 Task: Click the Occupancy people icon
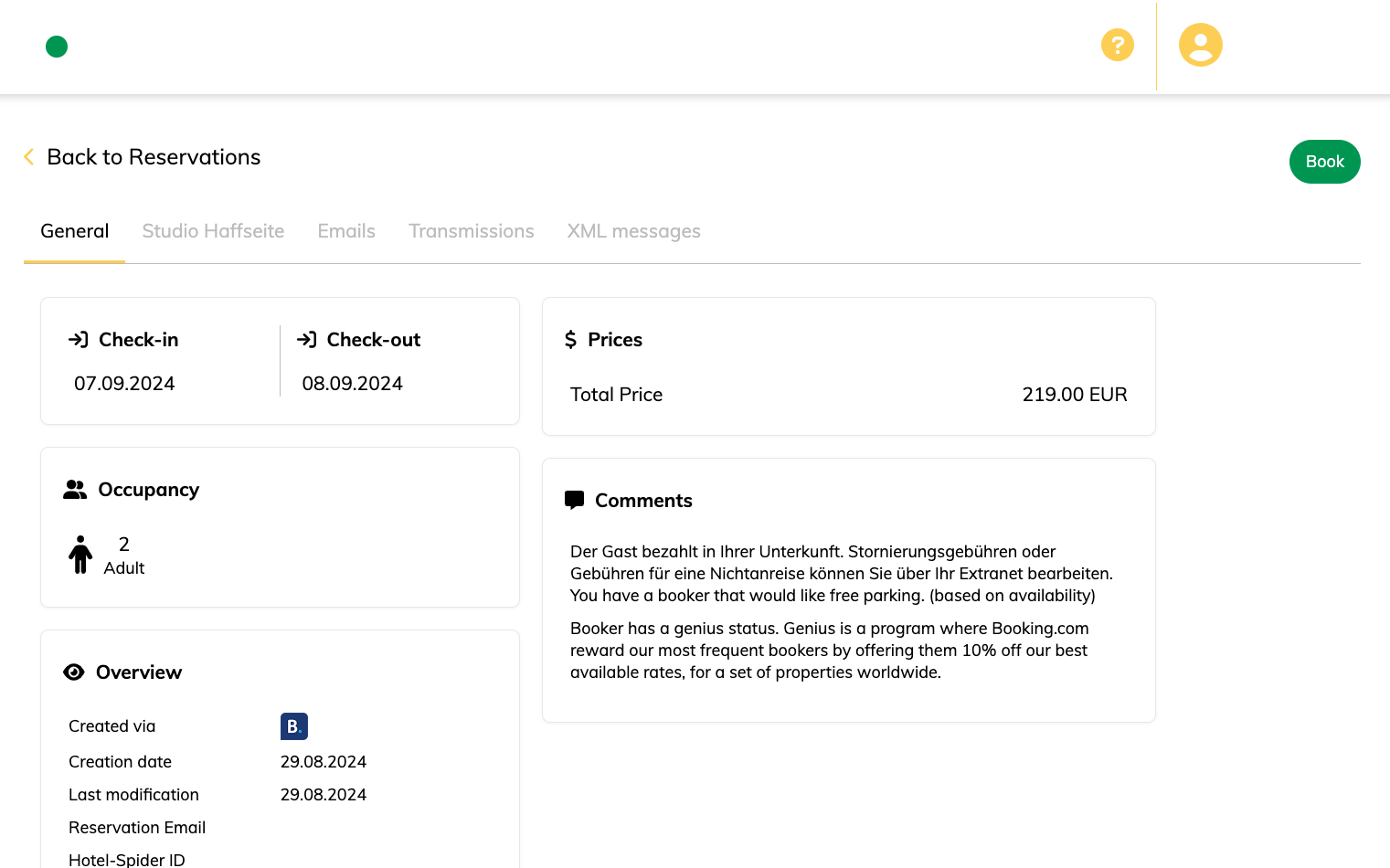click(x=75, y=490)
